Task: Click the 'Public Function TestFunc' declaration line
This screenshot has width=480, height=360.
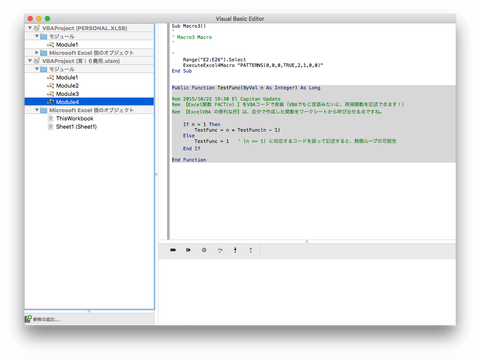Action: click(246, 88)
